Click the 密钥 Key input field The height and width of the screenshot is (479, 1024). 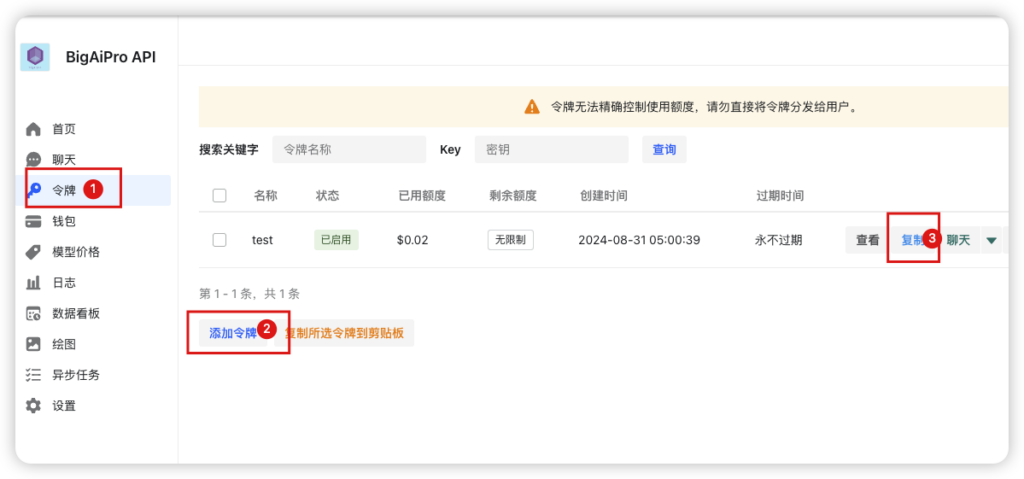(x=551, y=150)
